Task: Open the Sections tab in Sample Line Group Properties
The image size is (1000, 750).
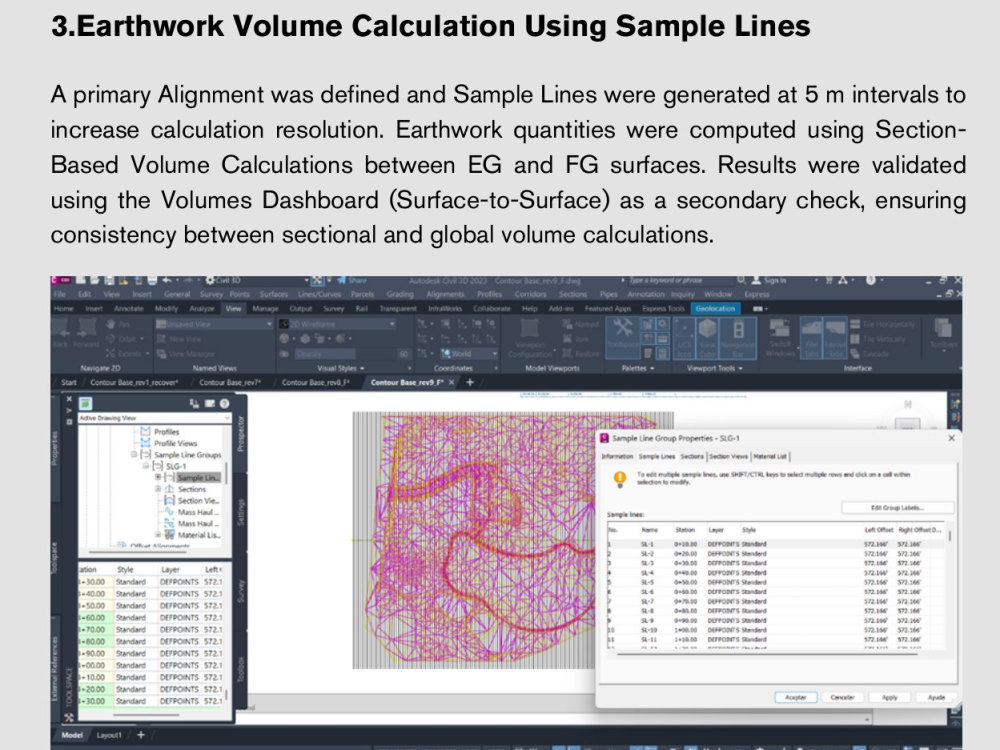Action: [692, 457]
